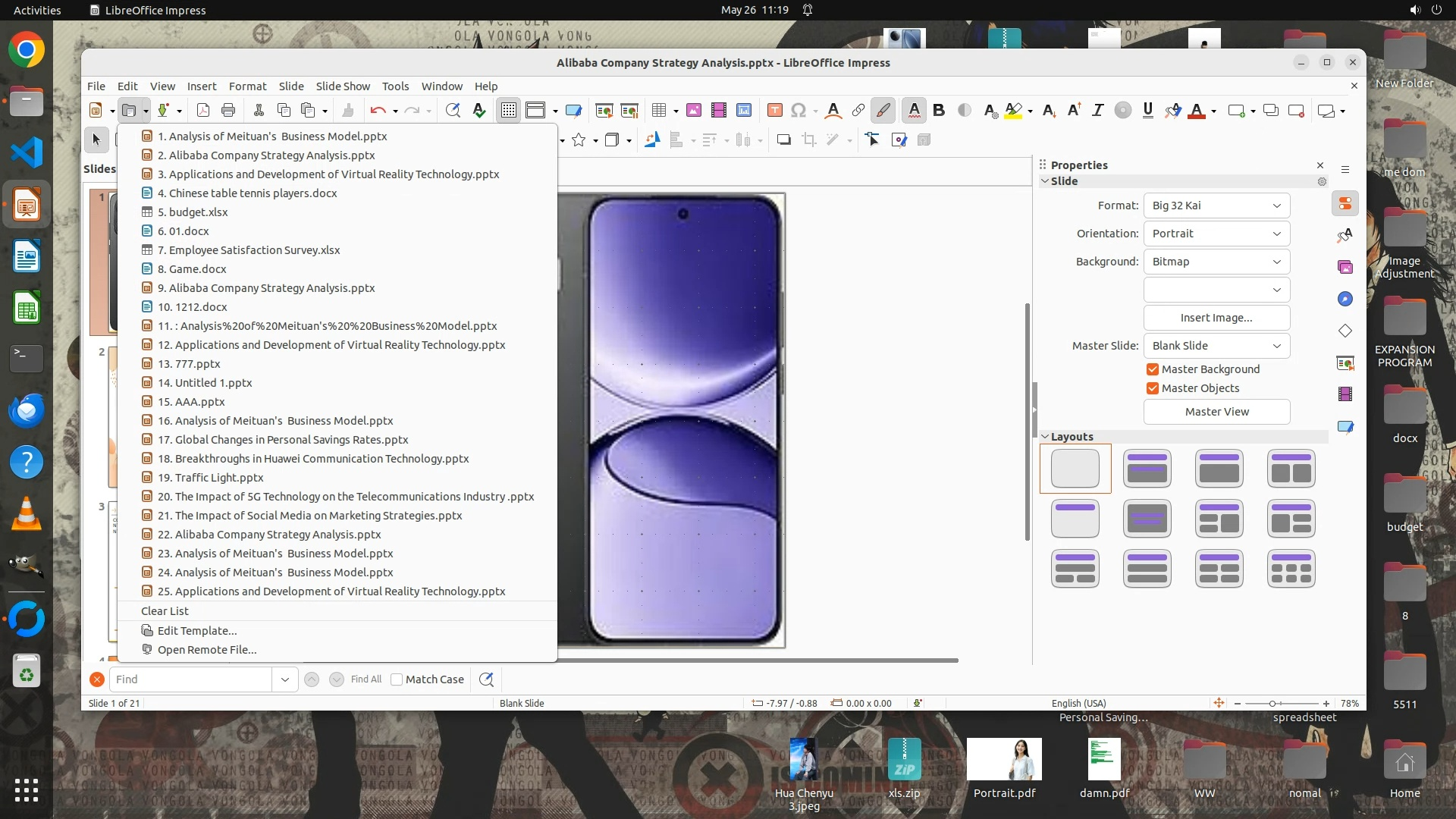1456x819 pixels.
Task: Toggle the Display Grid icon
Action: coord(508,111)
